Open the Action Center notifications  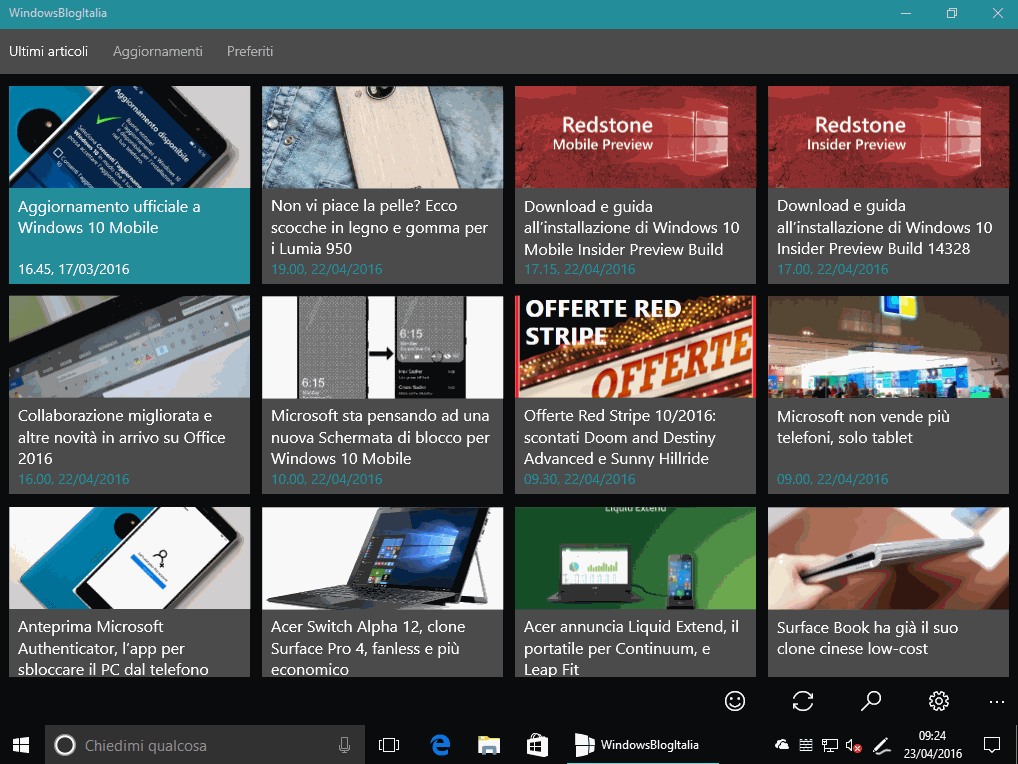click(991, 745)
